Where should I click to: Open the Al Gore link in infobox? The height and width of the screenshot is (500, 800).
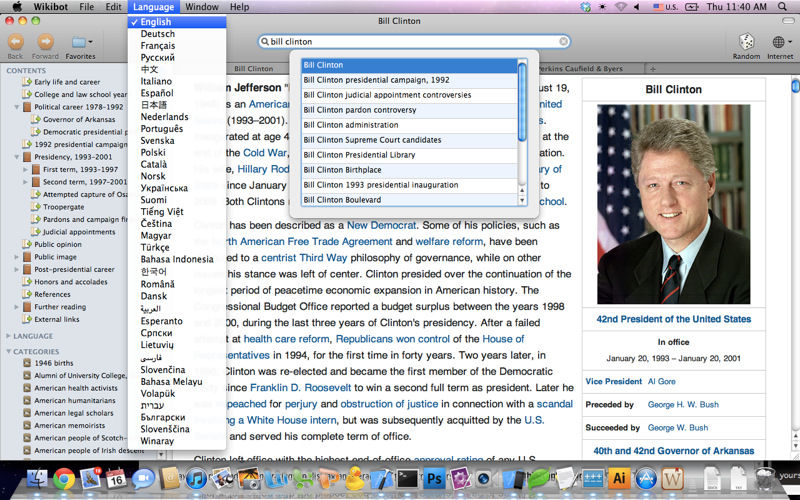tap(661, 381)
